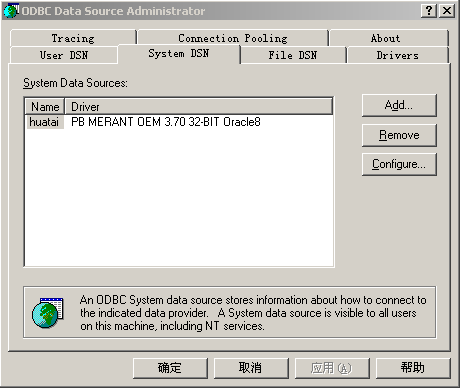Open the Connection Pooling tab

pos(233,38)
